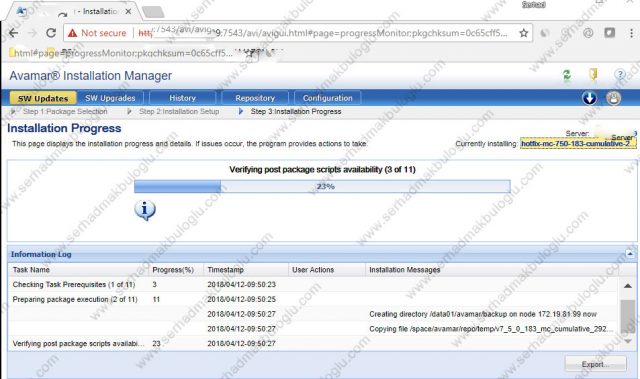Click the Not secure warning indicator
640x379 pixels.
click(97, 33)
